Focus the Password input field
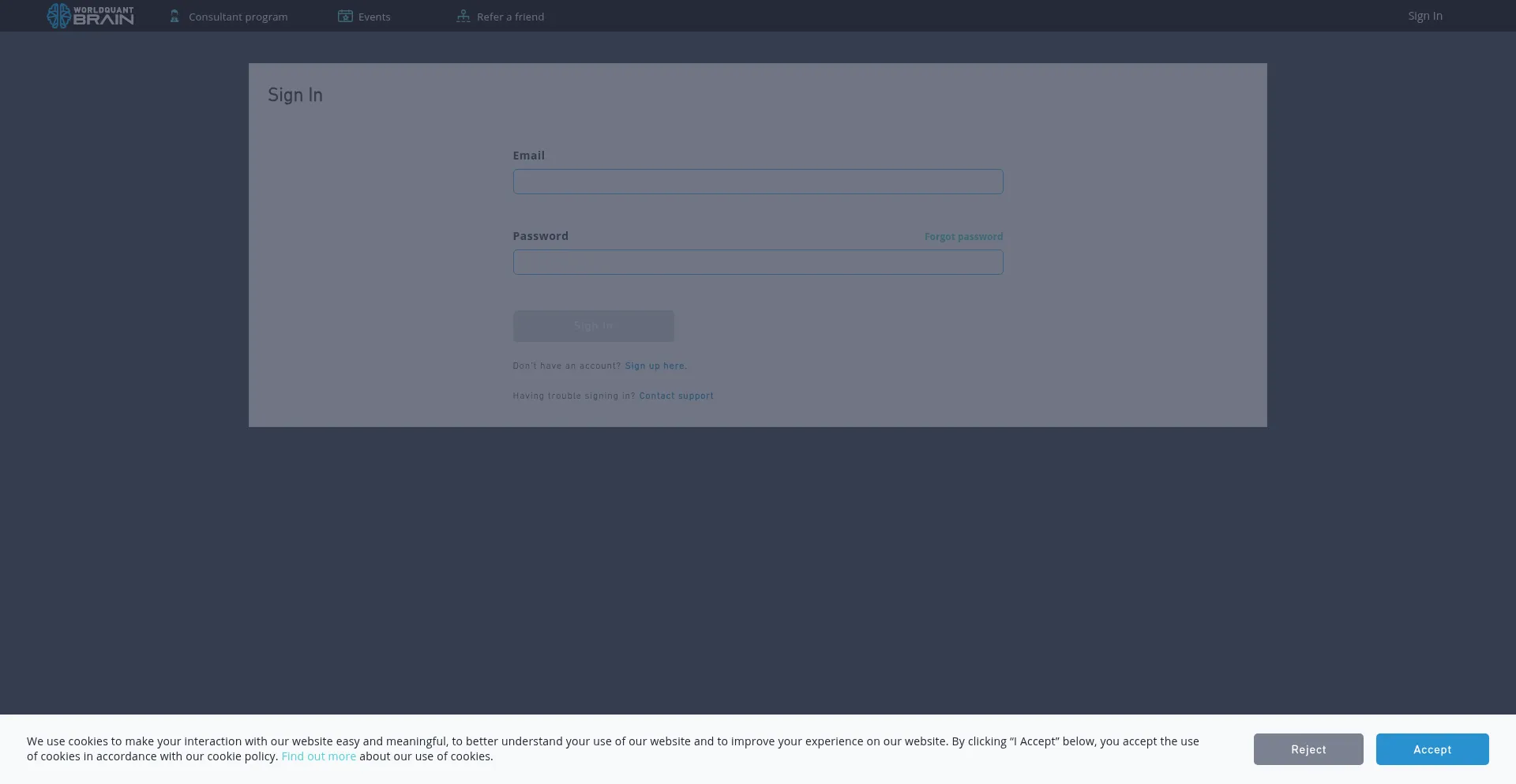Viewport: 1516px width, 784px height. tap(758, 262)
